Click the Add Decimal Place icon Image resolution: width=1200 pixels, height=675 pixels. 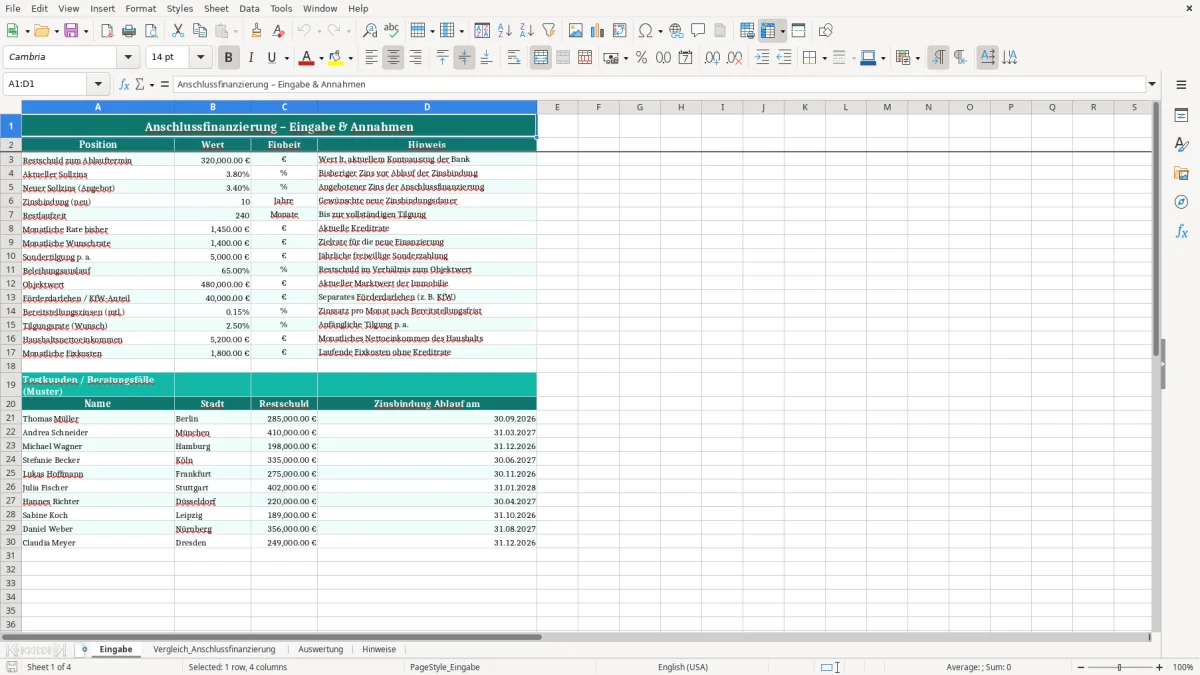click(713, 58)
